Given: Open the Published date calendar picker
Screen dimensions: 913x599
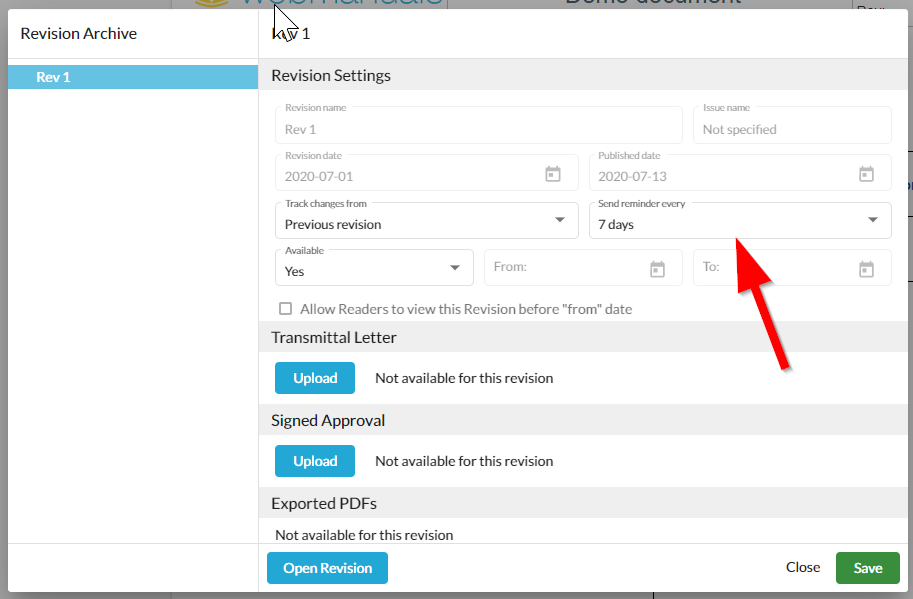Looking at the screenshot, I should coord(866,174).
